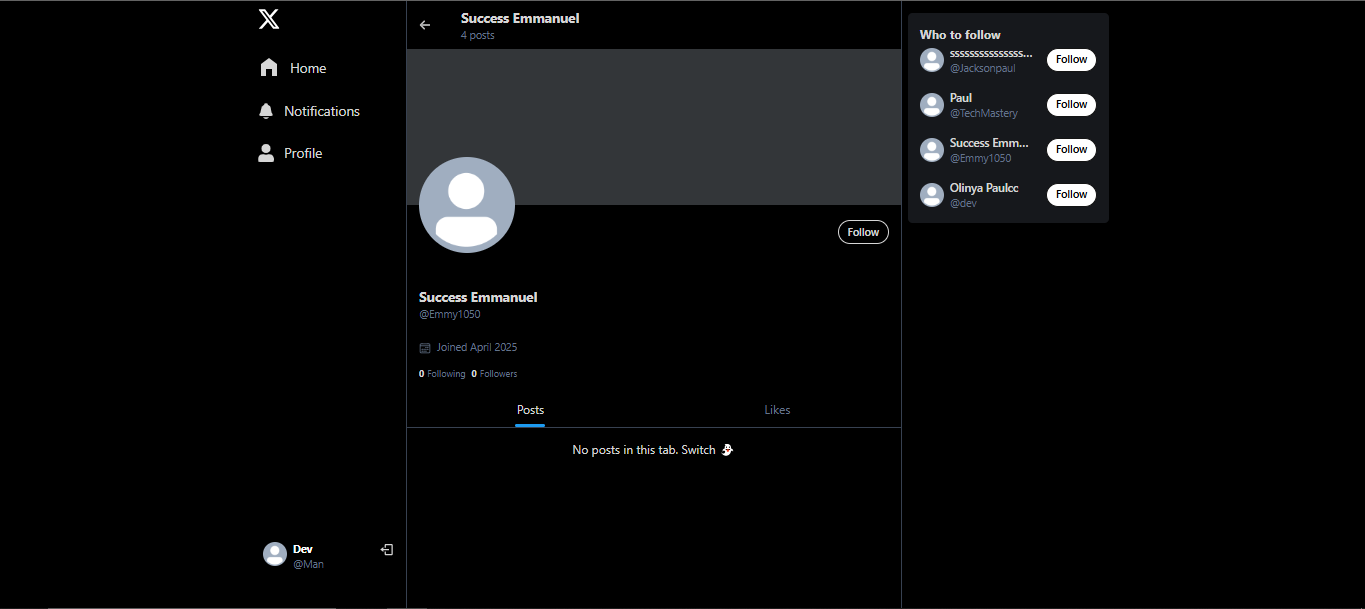Click the X logo icon

[269, 19]
